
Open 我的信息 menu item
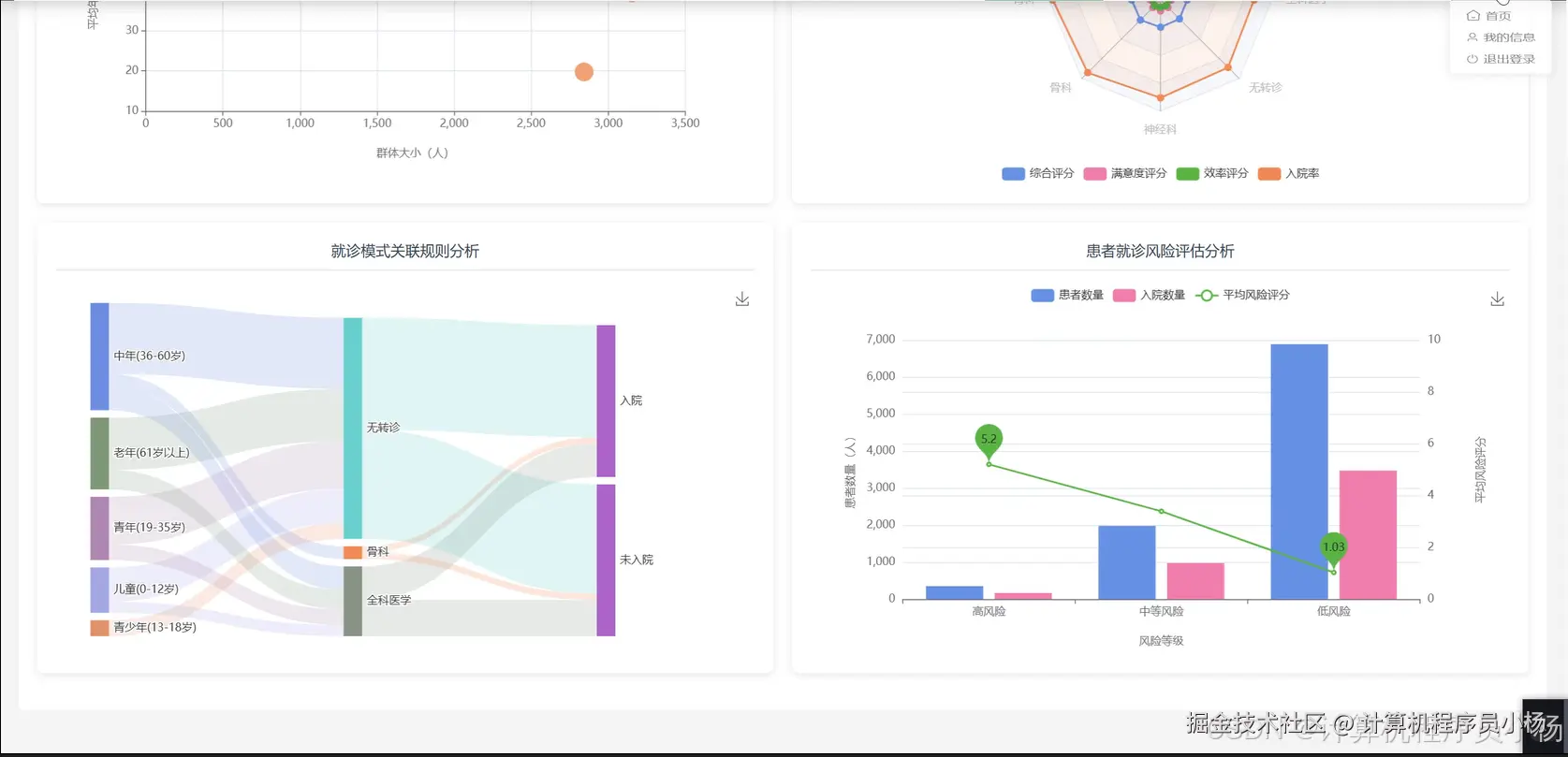click(x=1501, y=37)
